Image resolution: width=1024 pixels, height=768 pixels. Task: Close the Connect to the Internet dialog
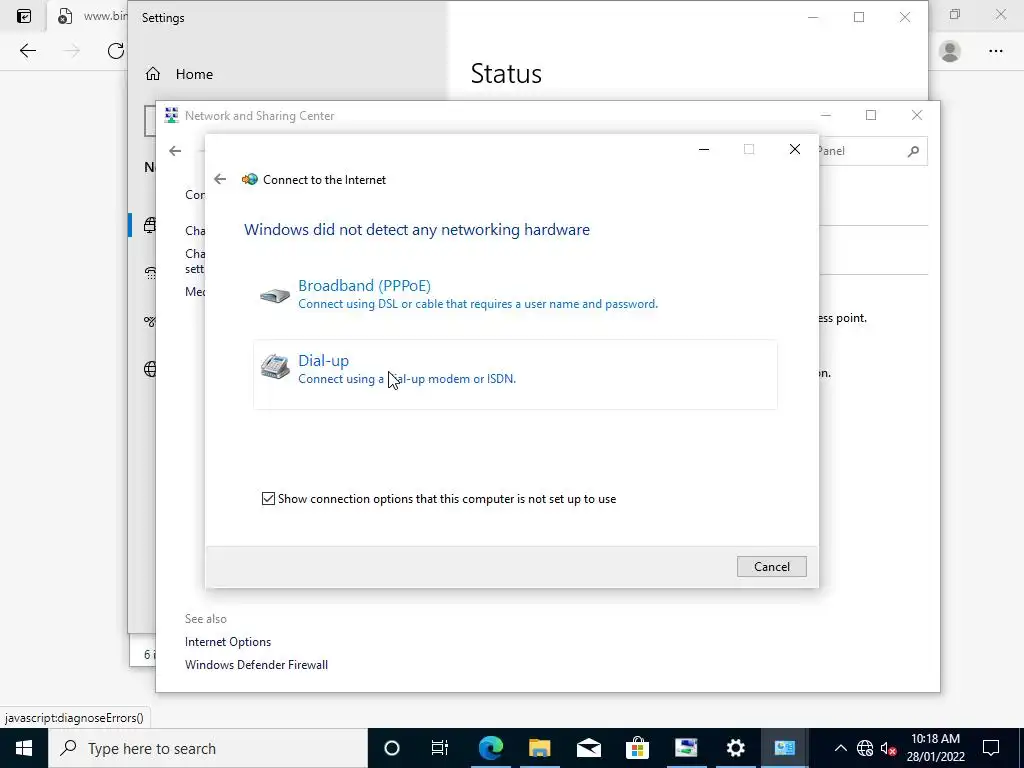click(795, 150)
